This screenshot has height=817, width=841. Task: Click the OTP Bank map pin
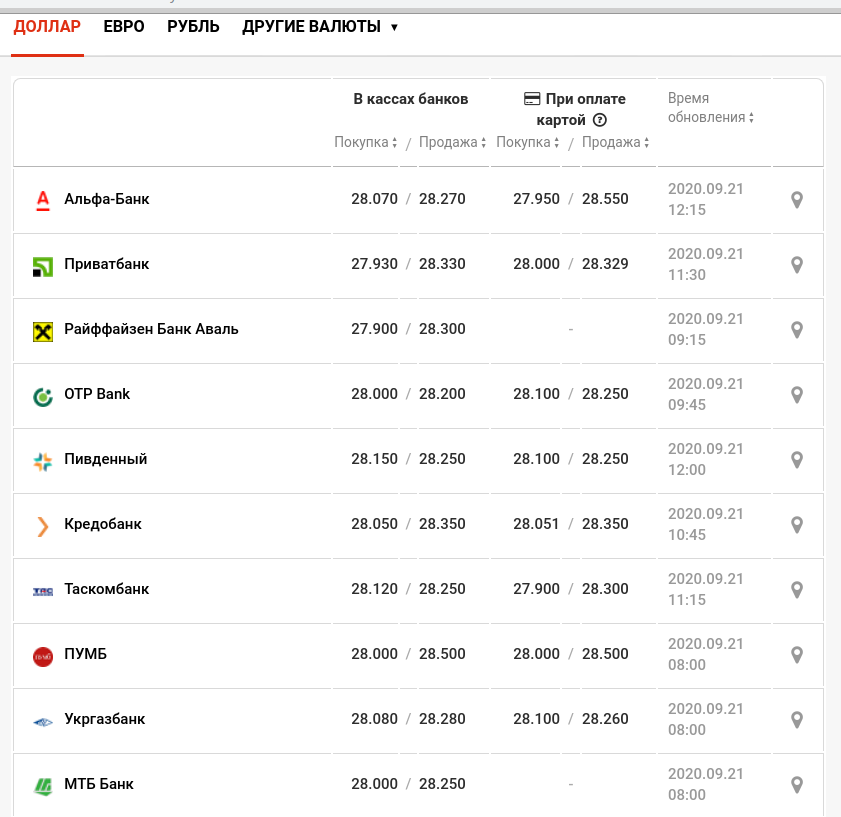pos(797,395)
